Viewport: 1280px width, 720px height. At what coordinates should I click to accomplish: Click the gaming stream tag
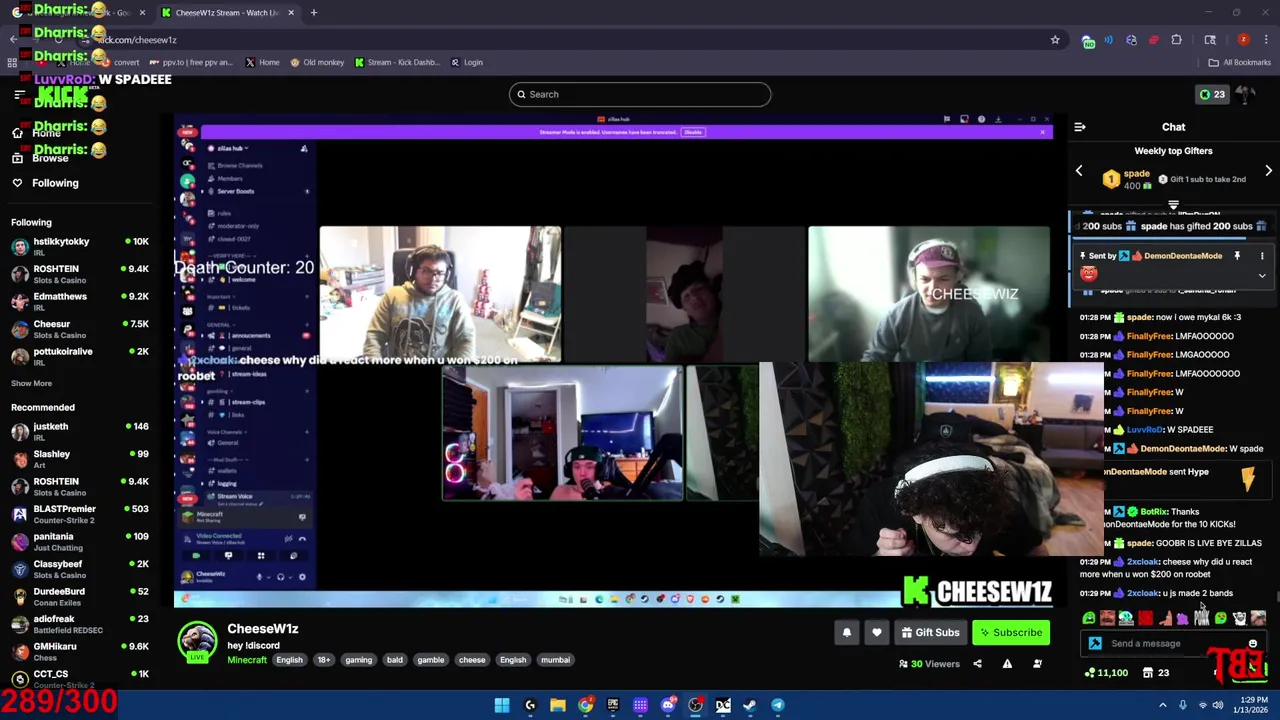358,660
